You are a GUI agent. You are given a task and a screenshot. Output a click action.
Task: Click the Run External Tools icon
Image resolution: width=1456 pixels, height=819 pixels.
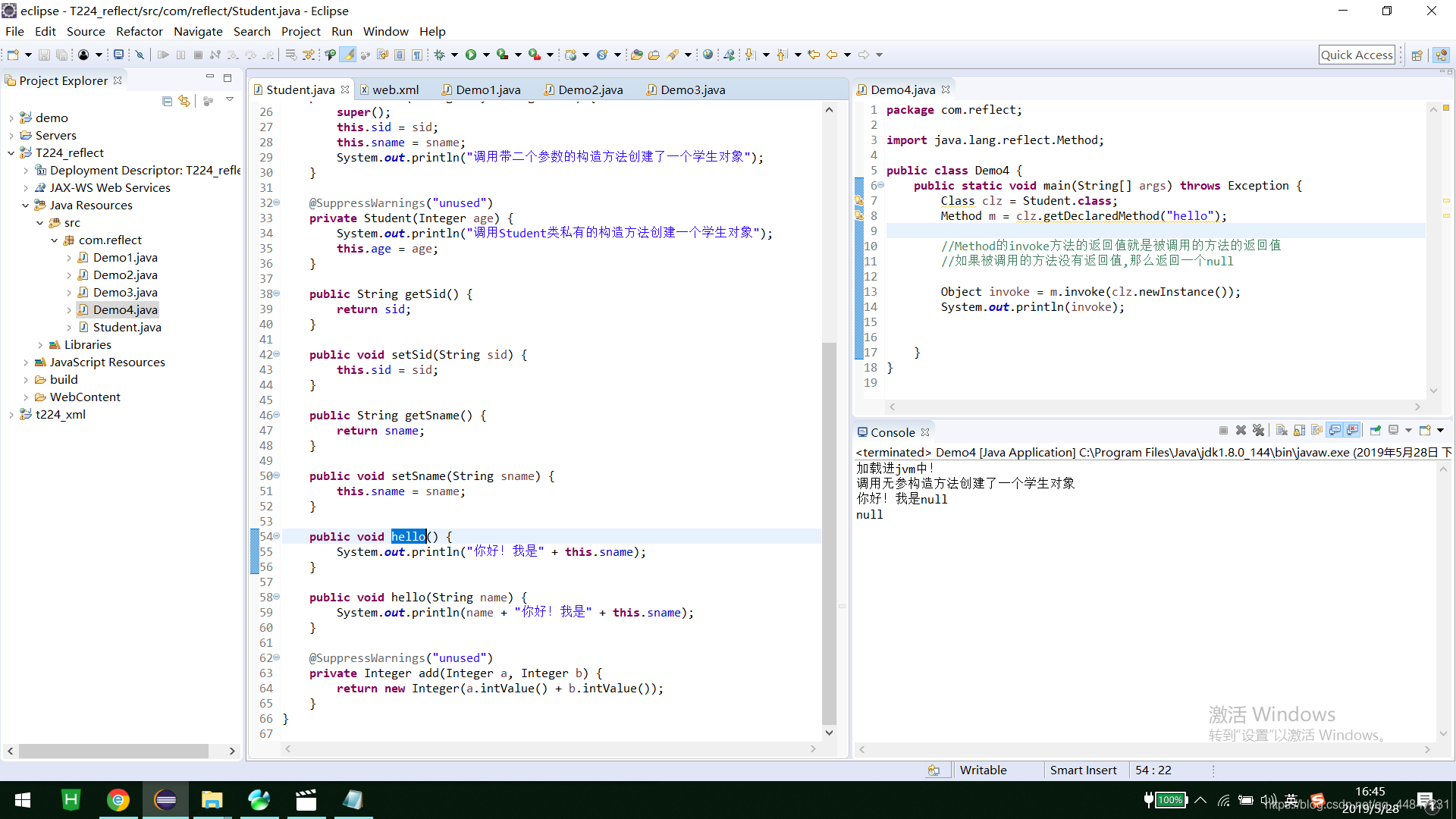click(535, 55)
